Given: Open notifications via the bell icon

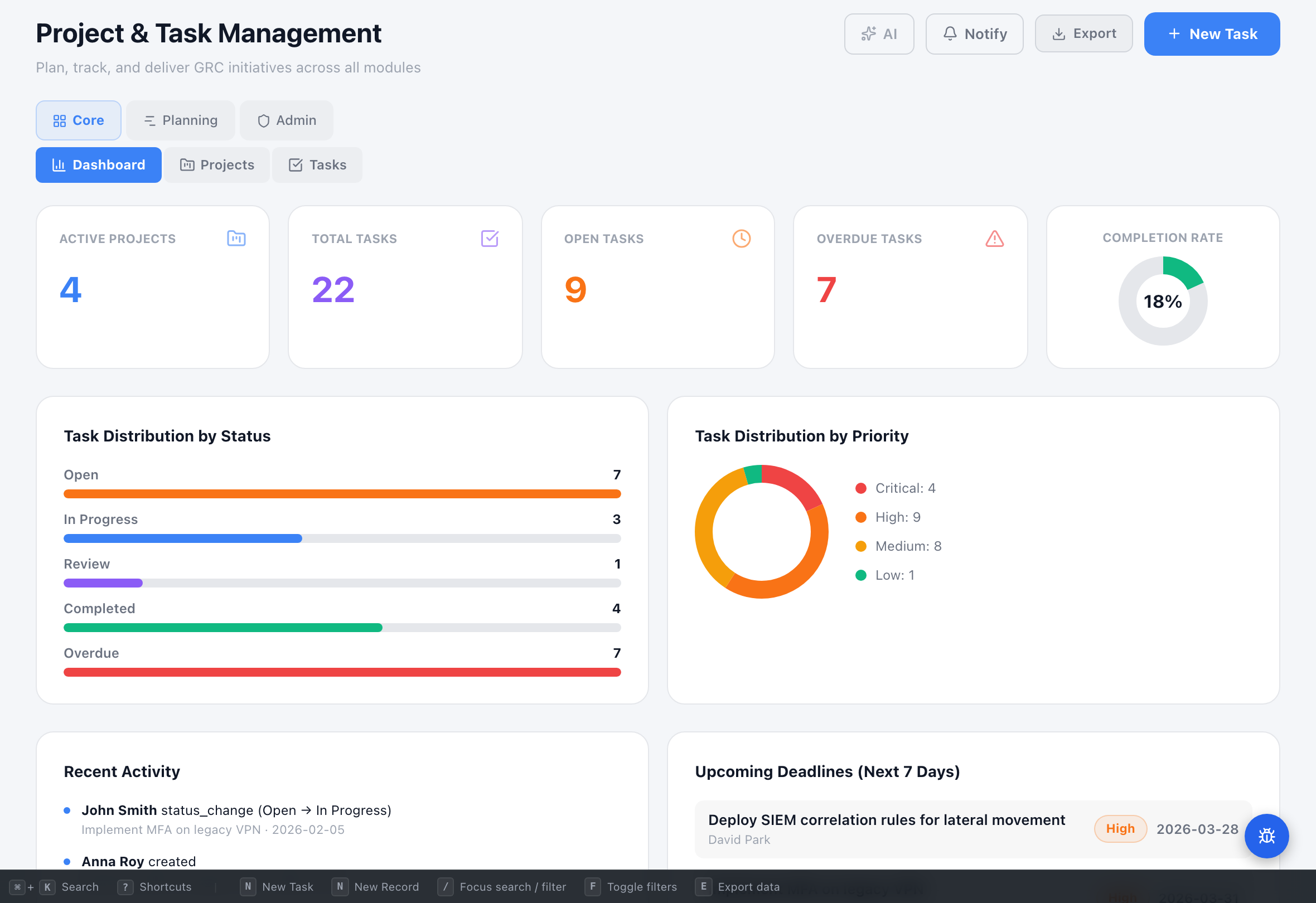Looking at the screenshot, I should [950, 33].
